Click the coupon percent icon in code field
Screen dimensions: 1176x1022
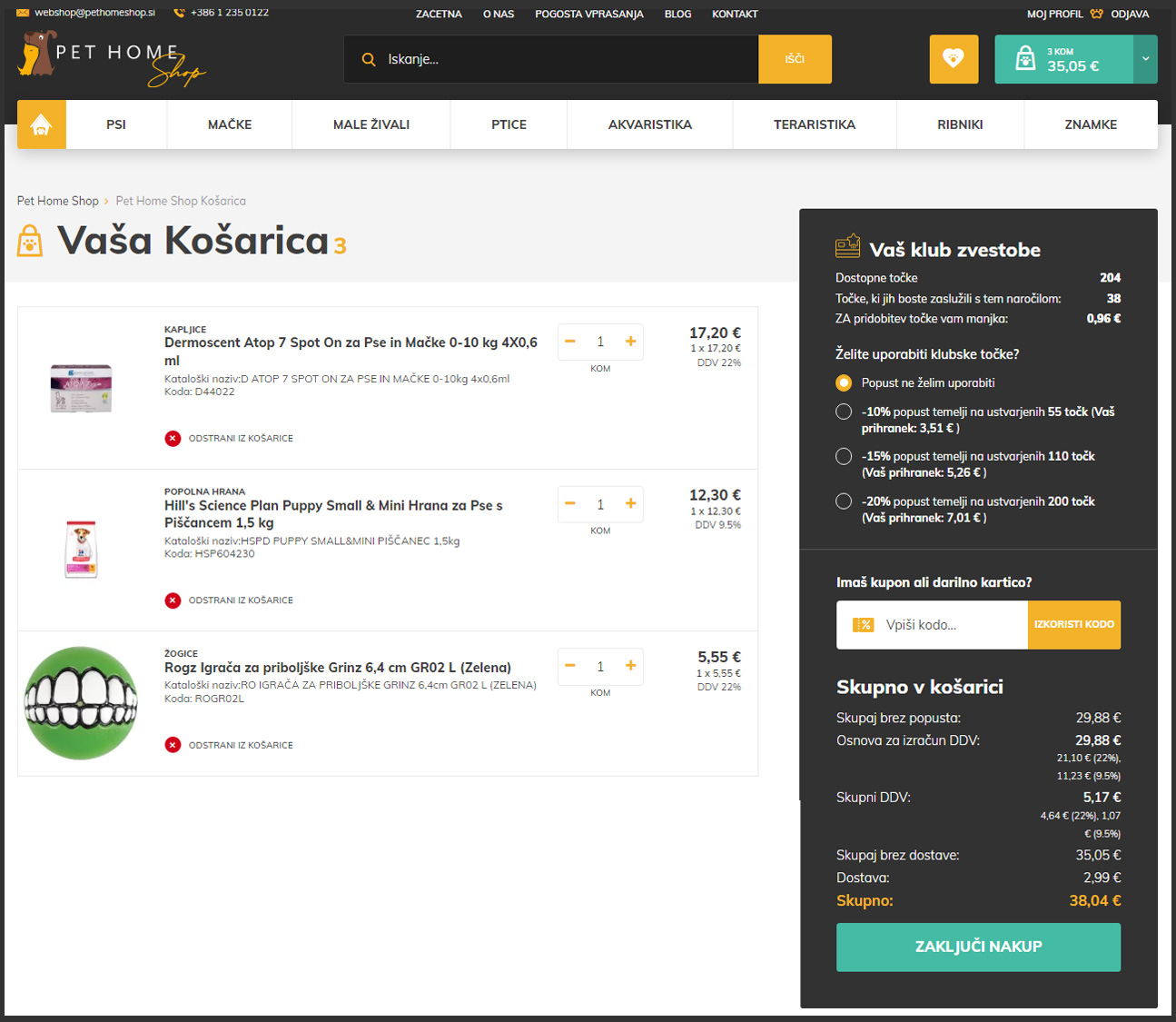pyautogui.click(x=863, y=625)
